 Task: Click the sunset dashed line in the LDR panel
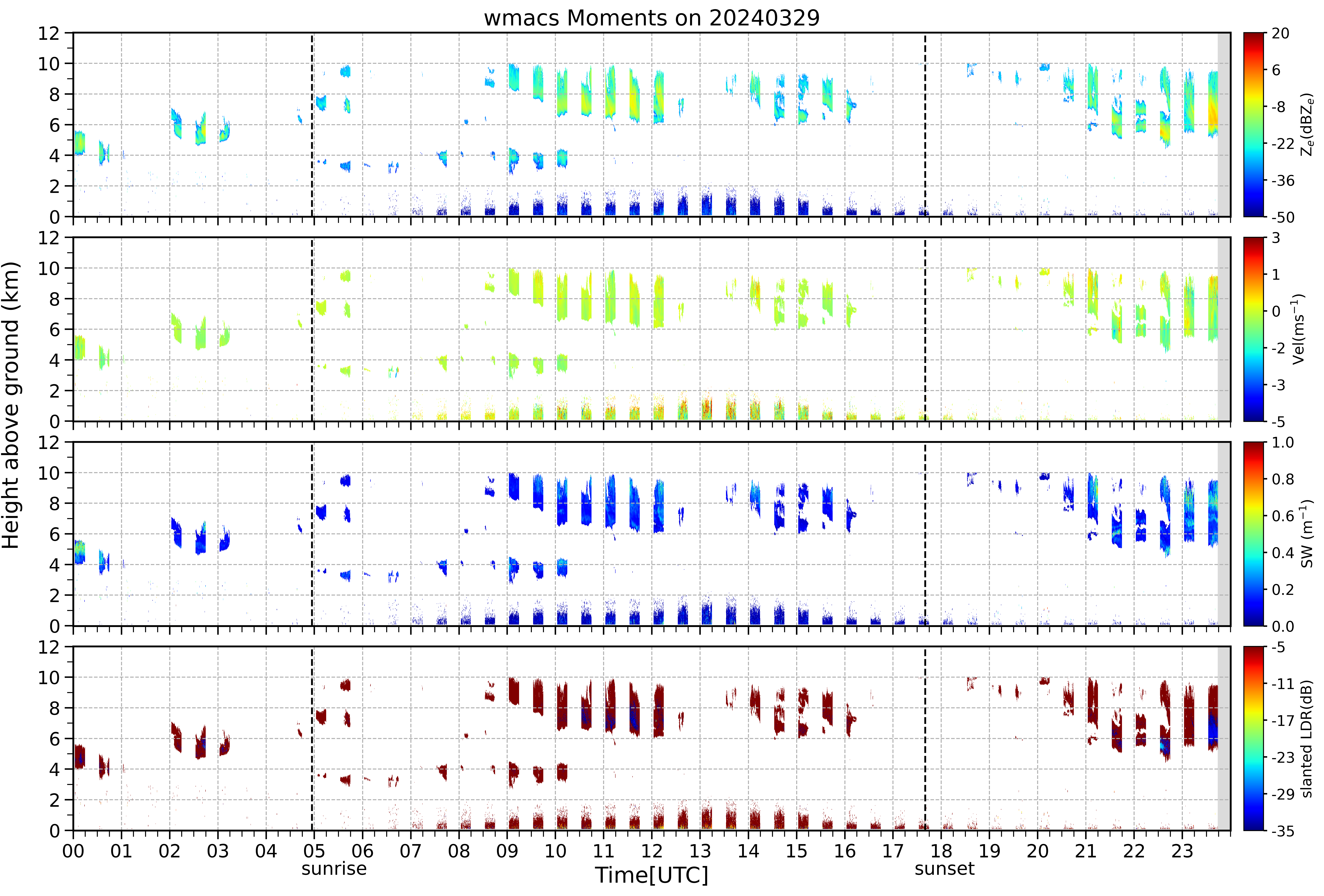tap(925, 739)
